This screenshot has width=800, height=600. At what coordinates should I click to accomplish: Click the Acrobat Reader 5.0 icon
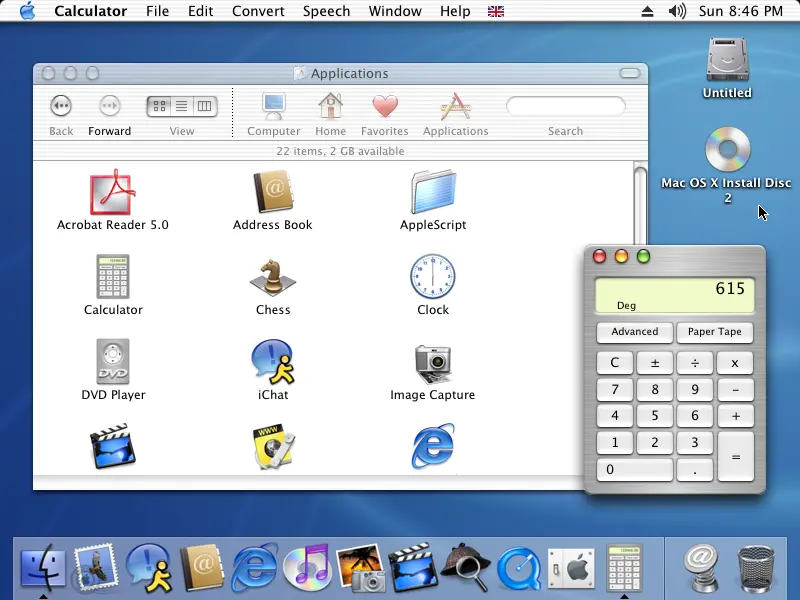pyautogui.click(x=113, y=192)
